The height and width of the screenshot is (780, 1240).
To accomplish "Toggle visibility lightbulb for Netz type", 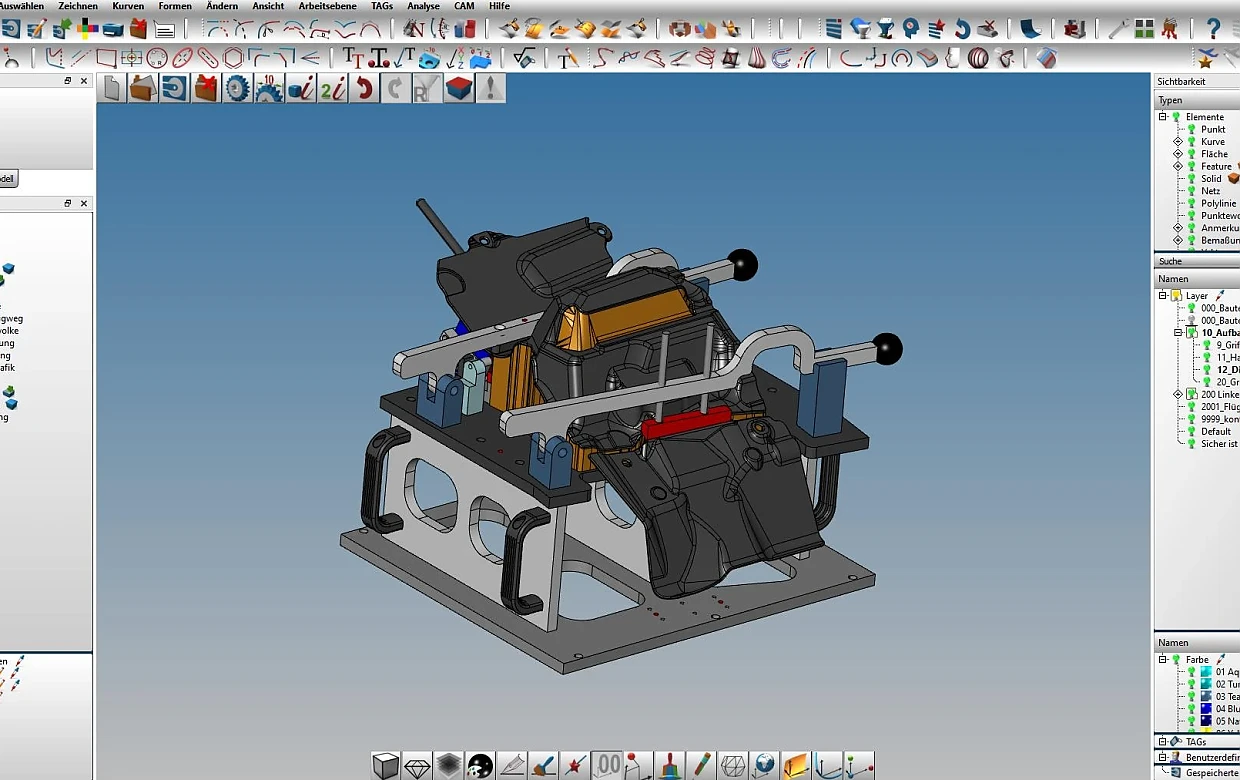I will pos(1191,191).
